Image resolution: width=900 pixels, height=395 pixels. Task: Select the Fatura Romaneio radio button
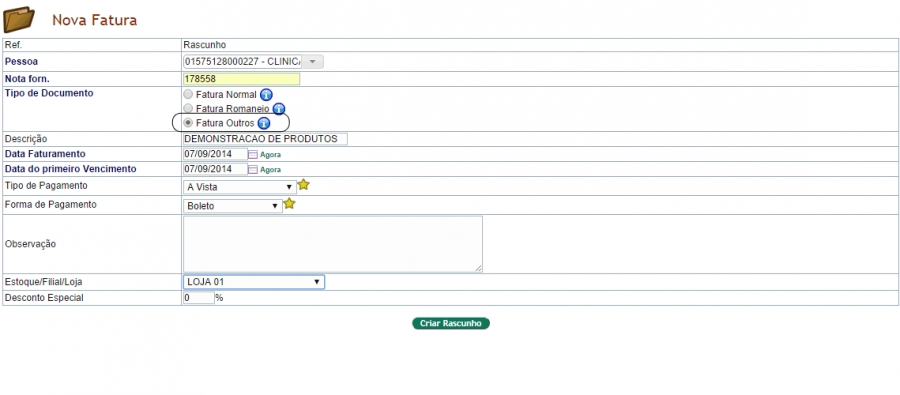(x=188, y=109)
